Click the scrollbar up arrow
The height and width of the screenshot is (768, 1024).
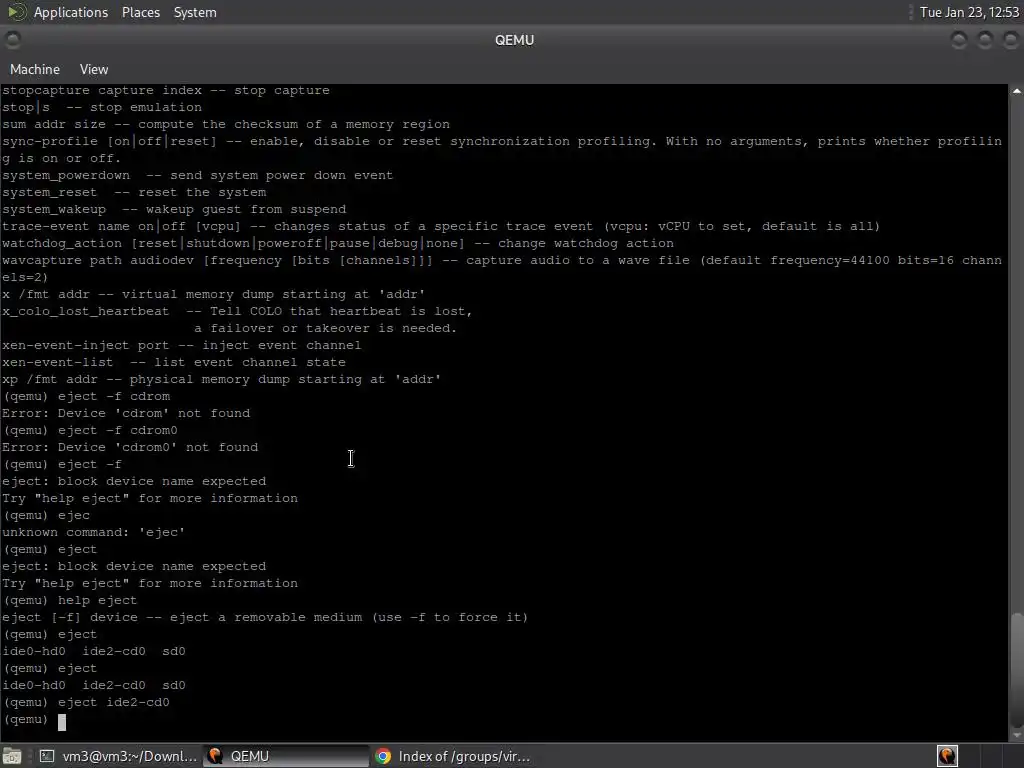1017,91
